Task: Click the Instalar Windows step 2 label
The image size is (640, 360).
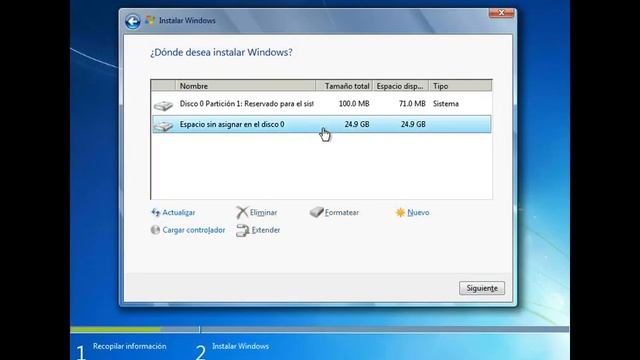Action: [x=240, y=346]
